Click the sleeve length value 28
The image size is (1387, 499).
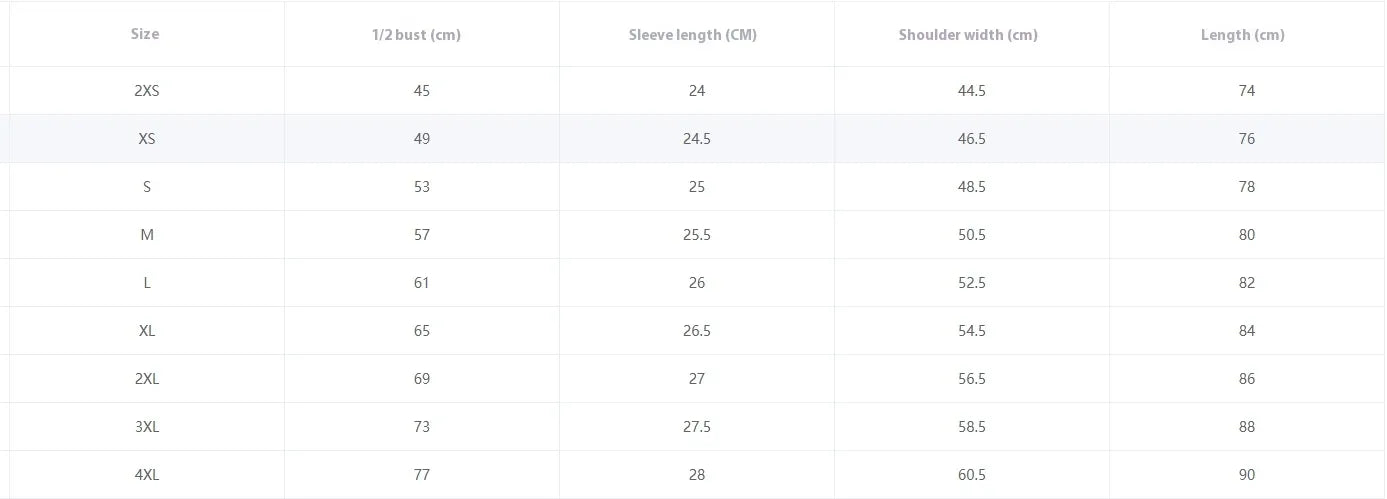coord(697,475)
